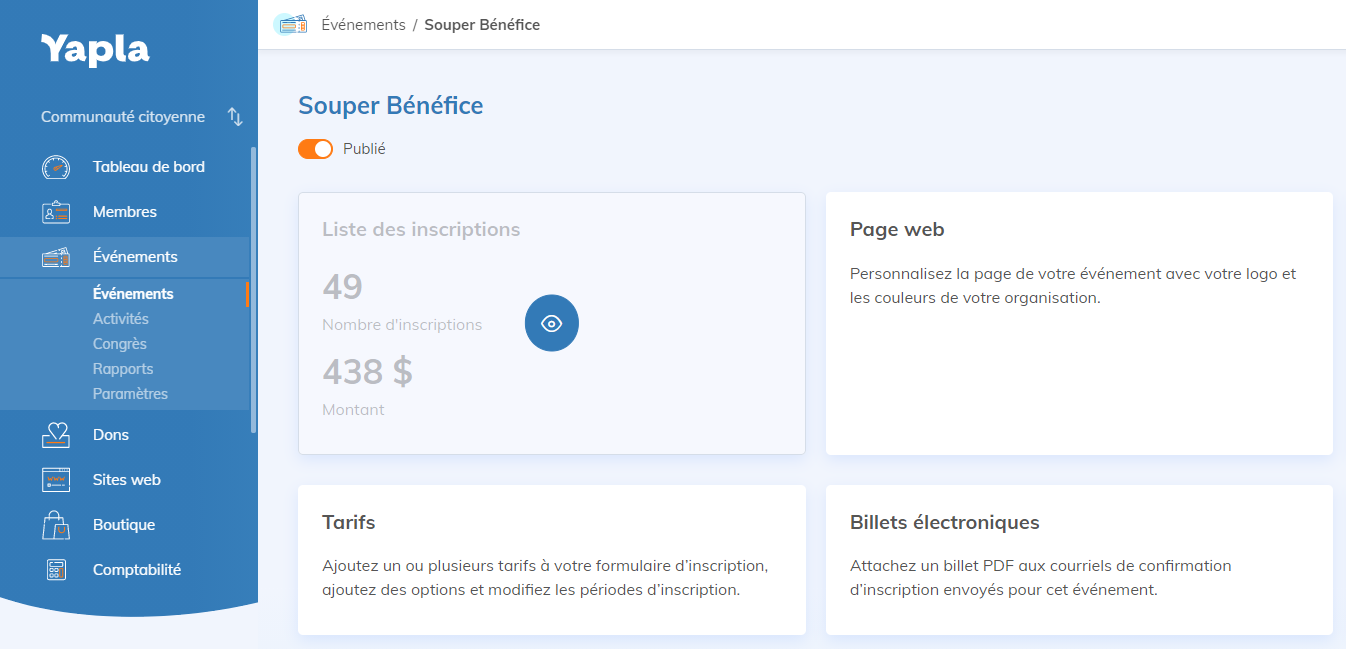Open Rapports in the Événements submenu
This screenshot has width=1346, height=649.
(123, 369)
